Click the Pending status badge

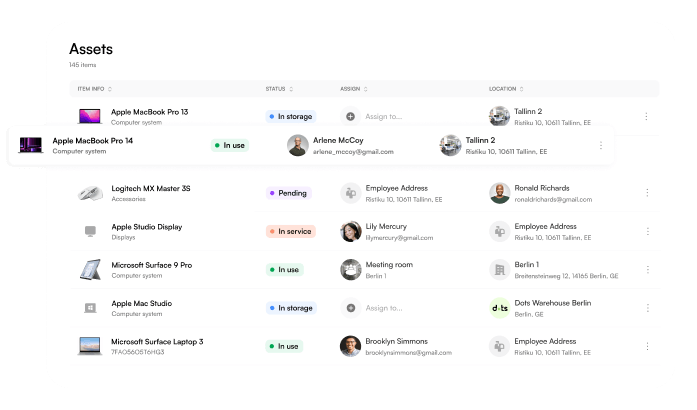click(x=288, y=193)
